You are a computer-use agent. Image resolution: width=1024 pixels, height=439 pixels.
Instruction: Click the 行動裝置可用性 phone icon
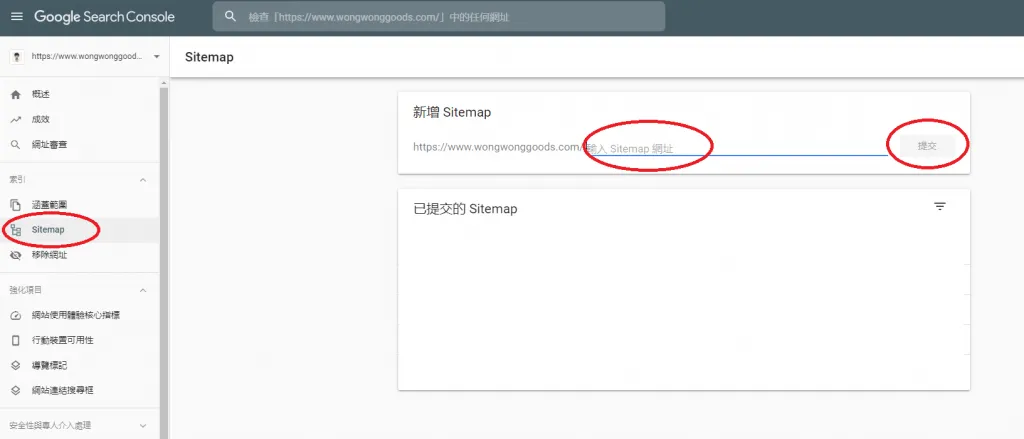click(15, 340)
